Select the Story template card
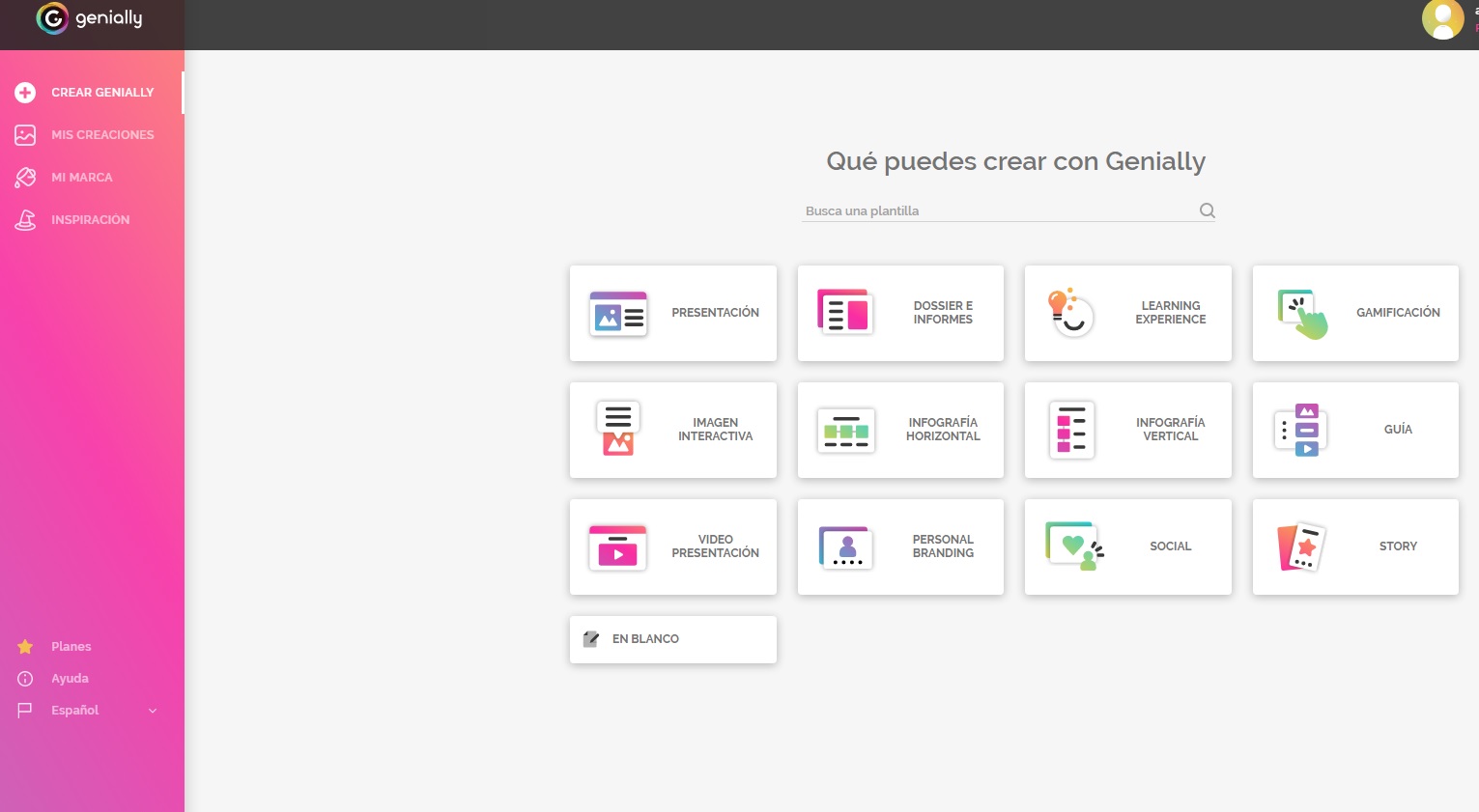1479x812 pixels. tap(1355, 546)
